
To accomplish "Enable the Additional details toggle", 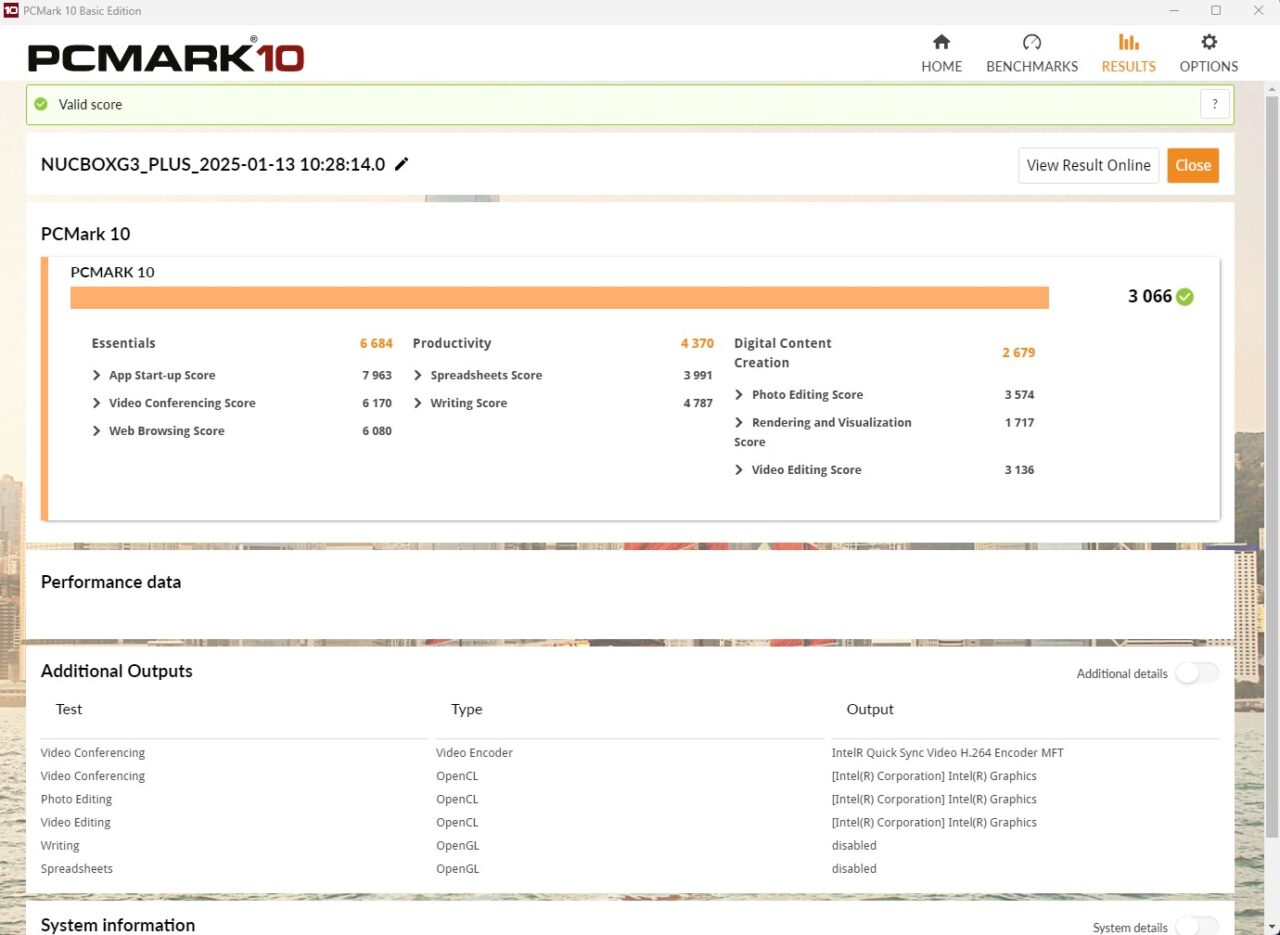I will pyautogui.click(x=1196, y=673).
